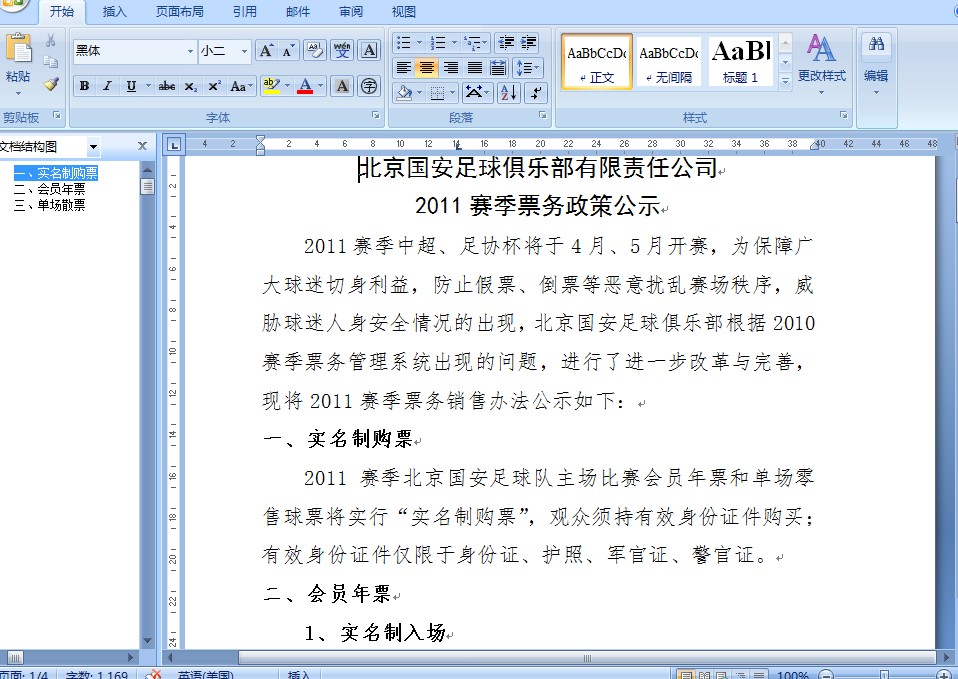Switch to the 插入 (Insert) tab
The height and width of the screenshot is (679, 958).
coord(114,11)
